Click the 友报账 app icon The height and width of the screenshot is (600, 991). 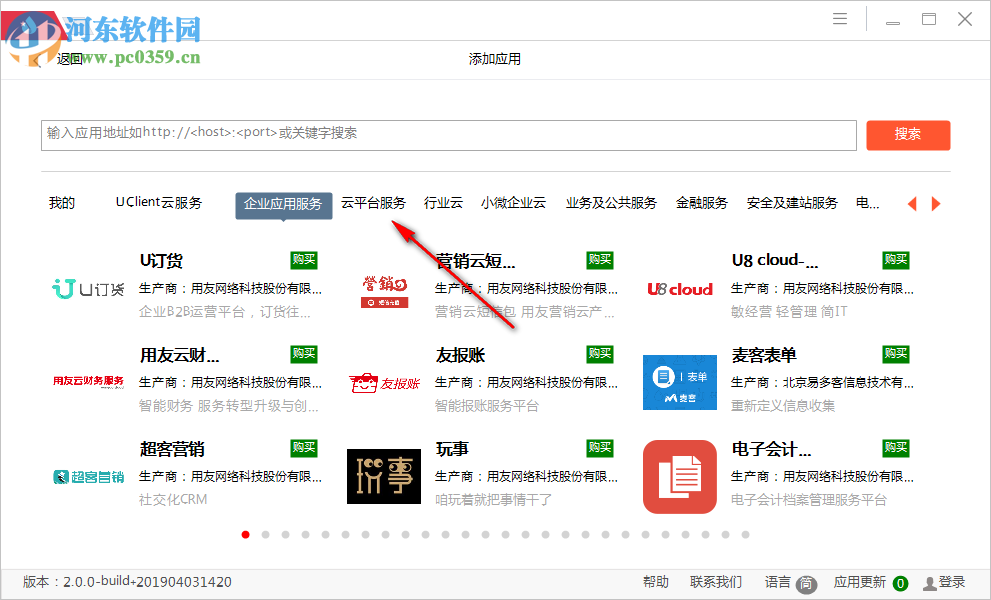click(383, 382)
